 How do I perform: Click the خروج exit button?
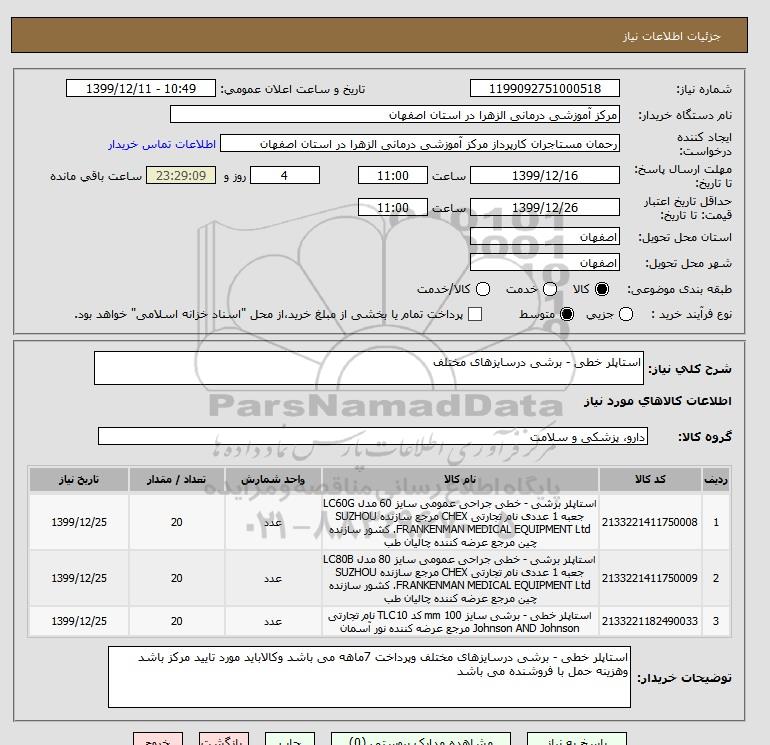158,739
